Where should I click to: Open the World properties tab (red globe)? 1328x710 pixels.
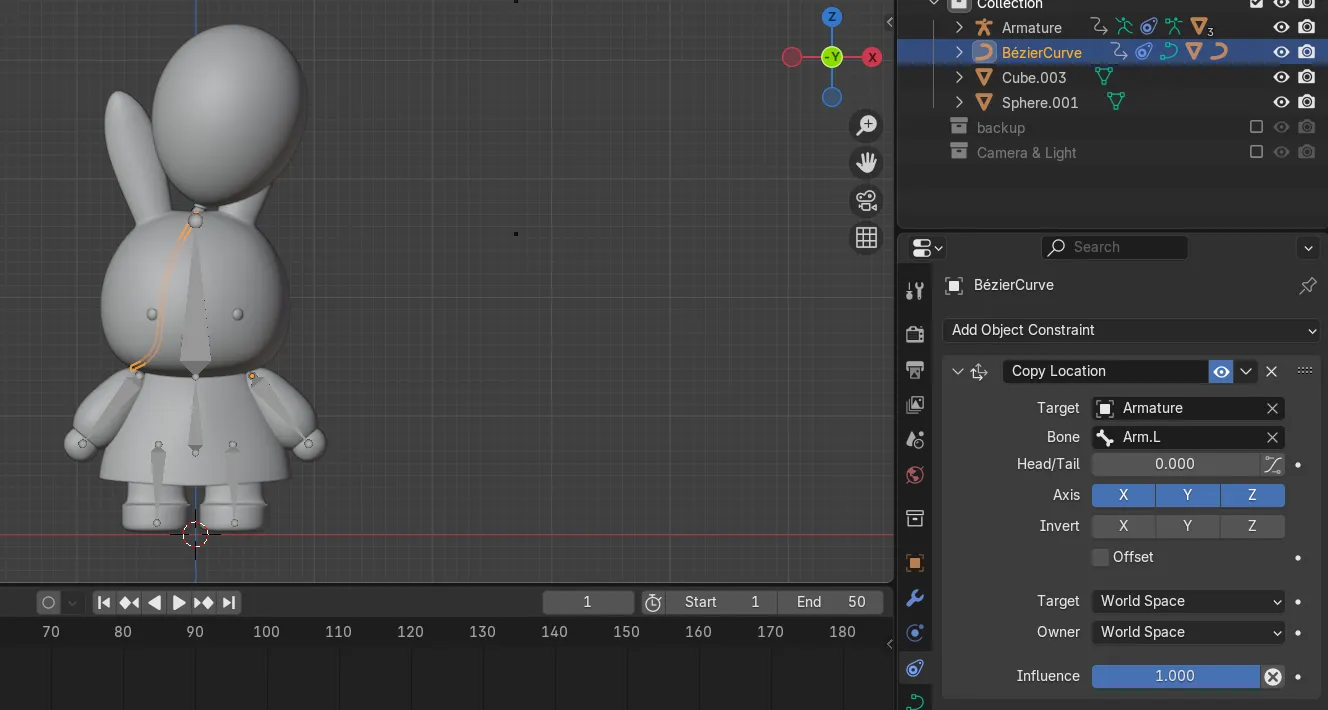click(914, 475)
